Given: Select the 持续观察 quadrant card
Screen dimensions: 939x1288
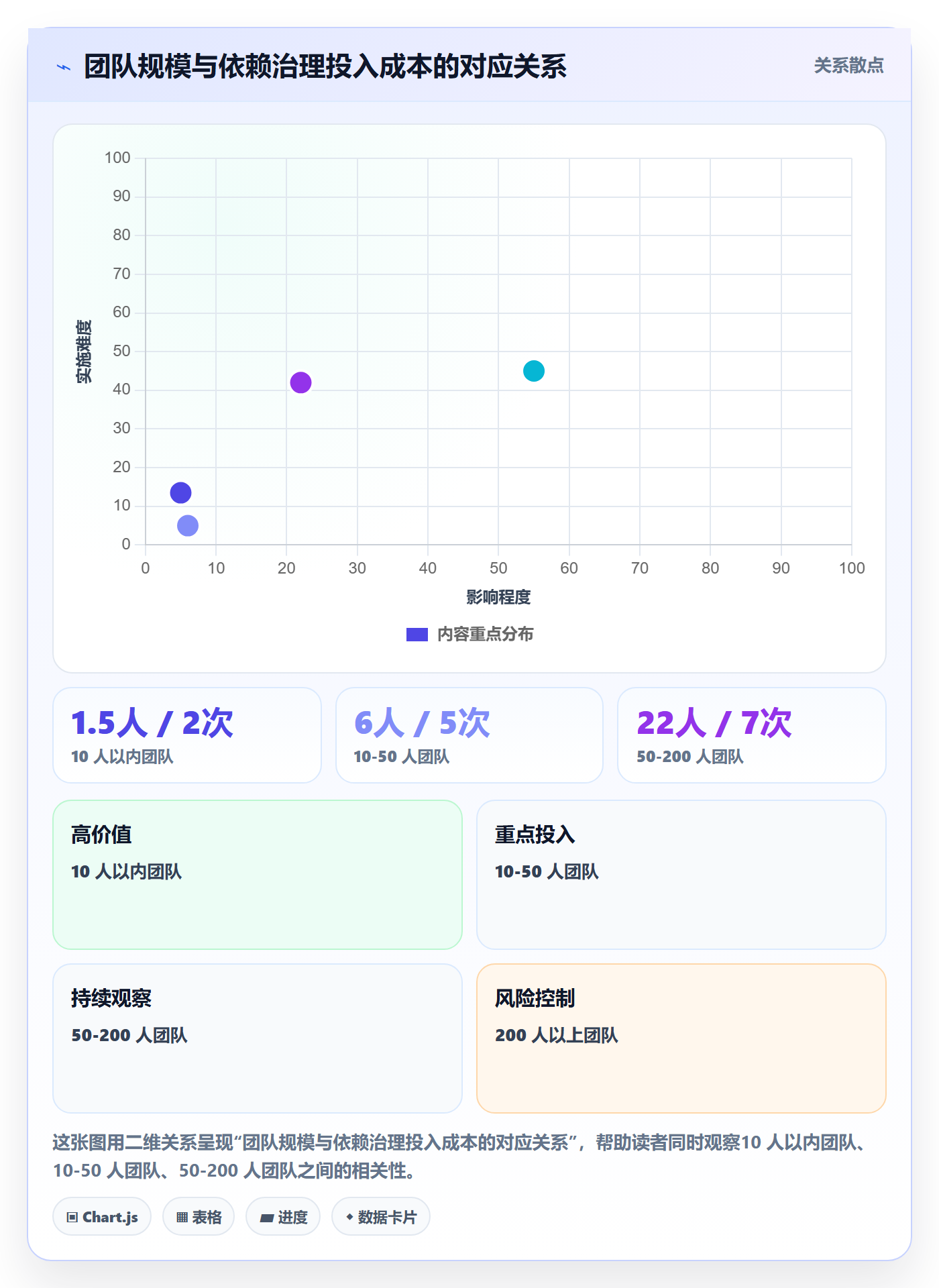Looking at the screenshot, I should [258, 1038].
